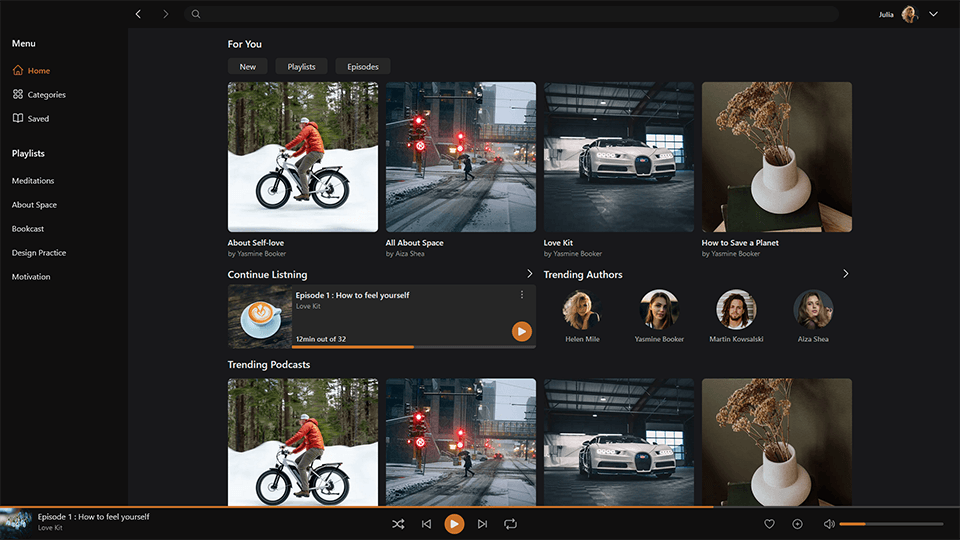The image size is (960, 540).
Task: Click the add-to-playlist plus icon
Action: 797,524
